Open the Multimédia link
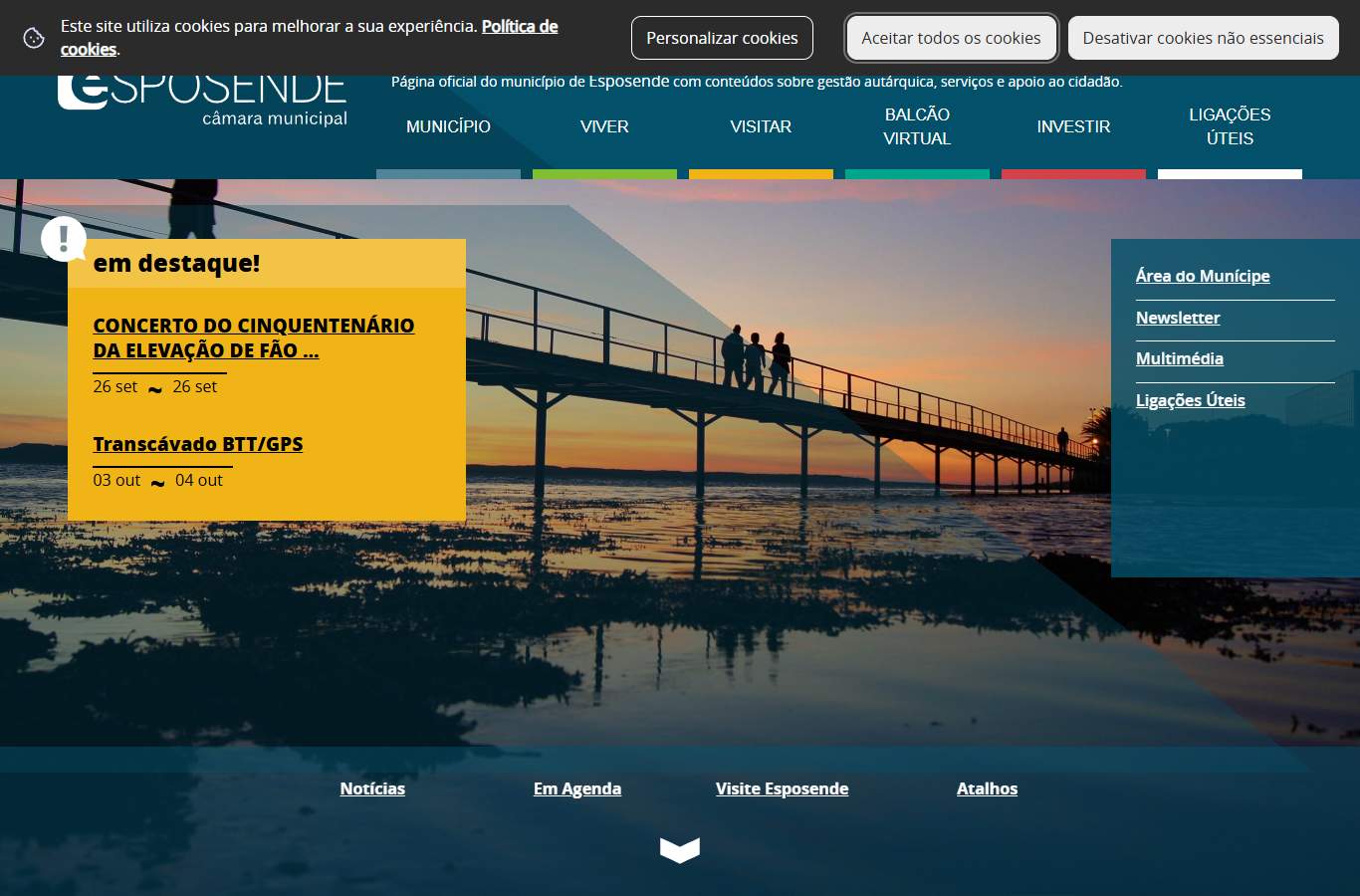 pyautogui.click(x=1180, y=358)
